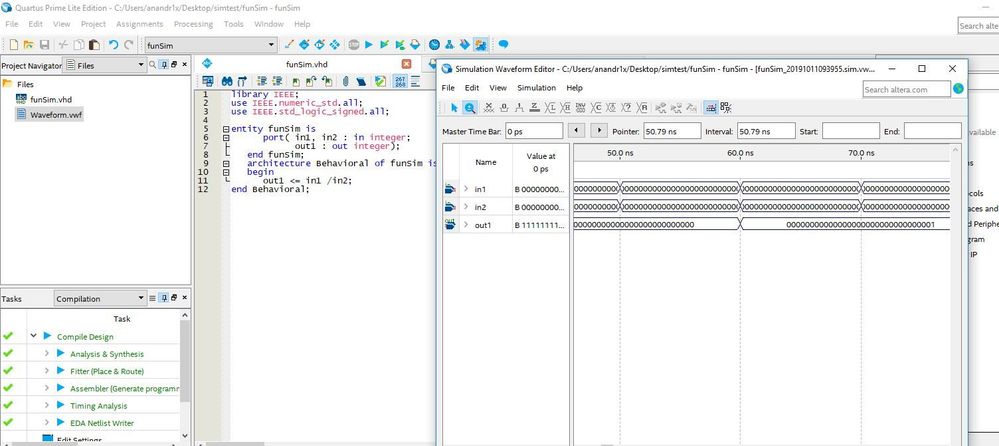Image resolution: width=999 pixels, height=446 pixels.
Task: Click the save icon in Quartus toolbar
Action: tap(44, 45)
